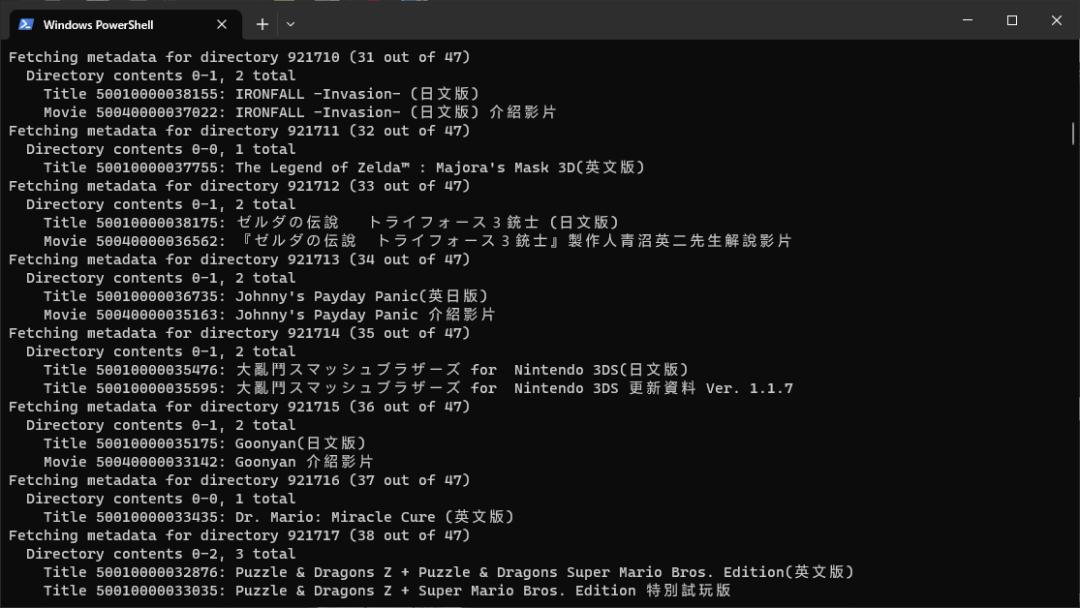Click line 'Fetching metadata for directory 921717'
Screen dimensions: 1080x608
(239, 536)
